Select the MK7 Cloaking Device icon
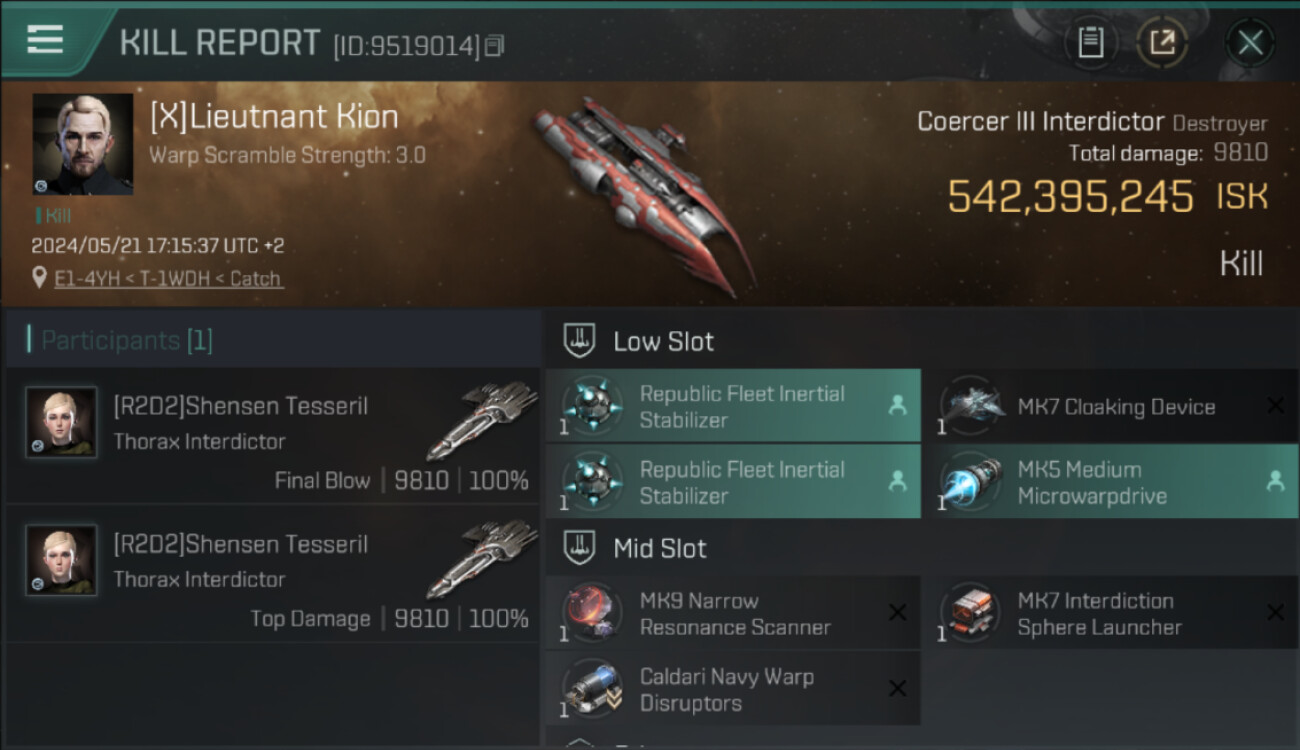The image size is (1300, 750). (x=968, y=406)
